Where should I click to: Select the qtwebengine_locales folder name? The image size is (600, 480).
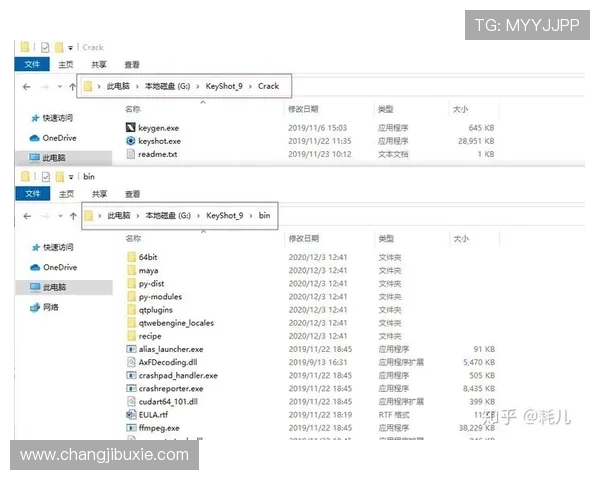tap(176, 323)
